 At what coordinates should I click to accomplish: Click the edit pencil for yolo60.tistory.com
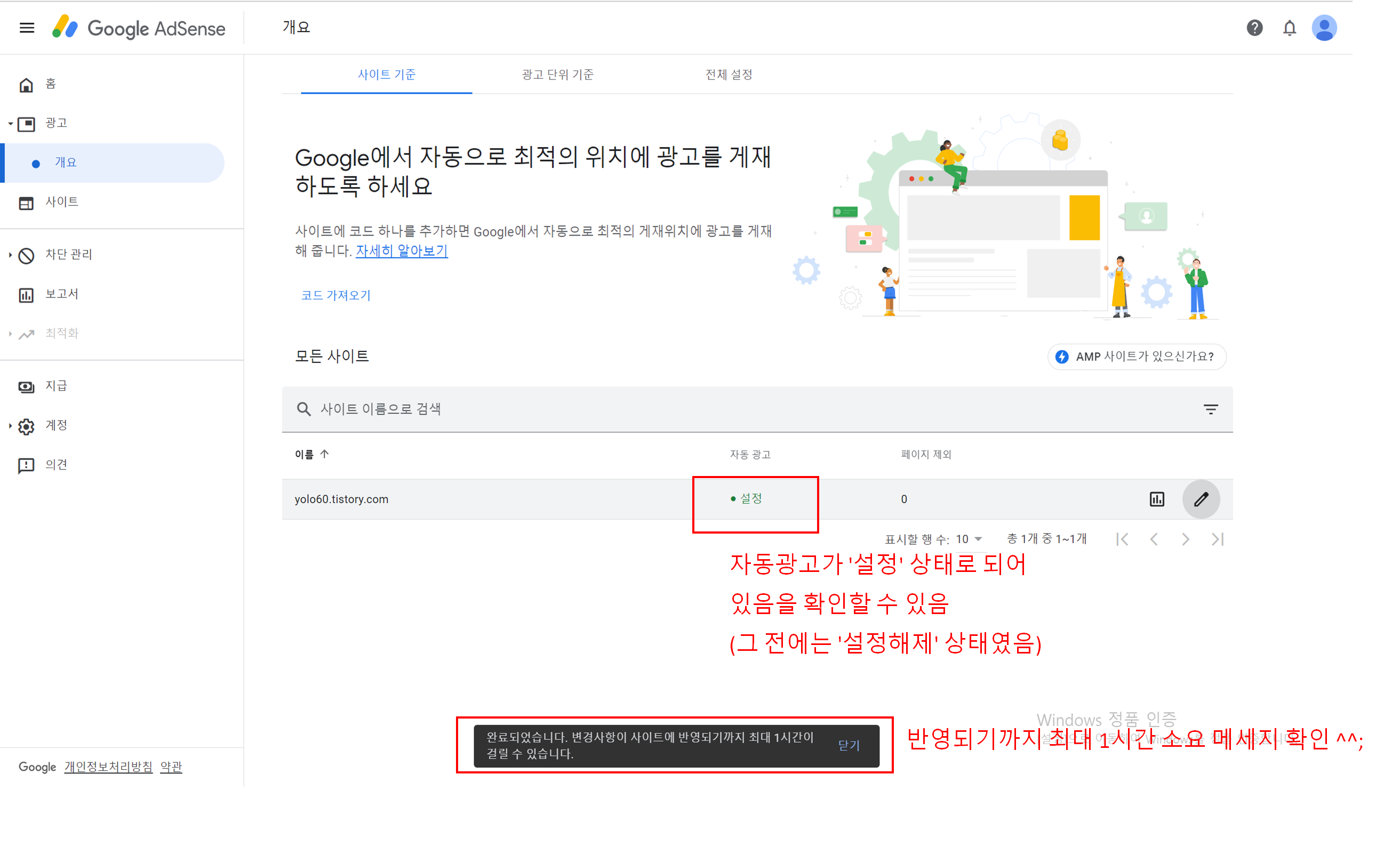pos(1201,499)
